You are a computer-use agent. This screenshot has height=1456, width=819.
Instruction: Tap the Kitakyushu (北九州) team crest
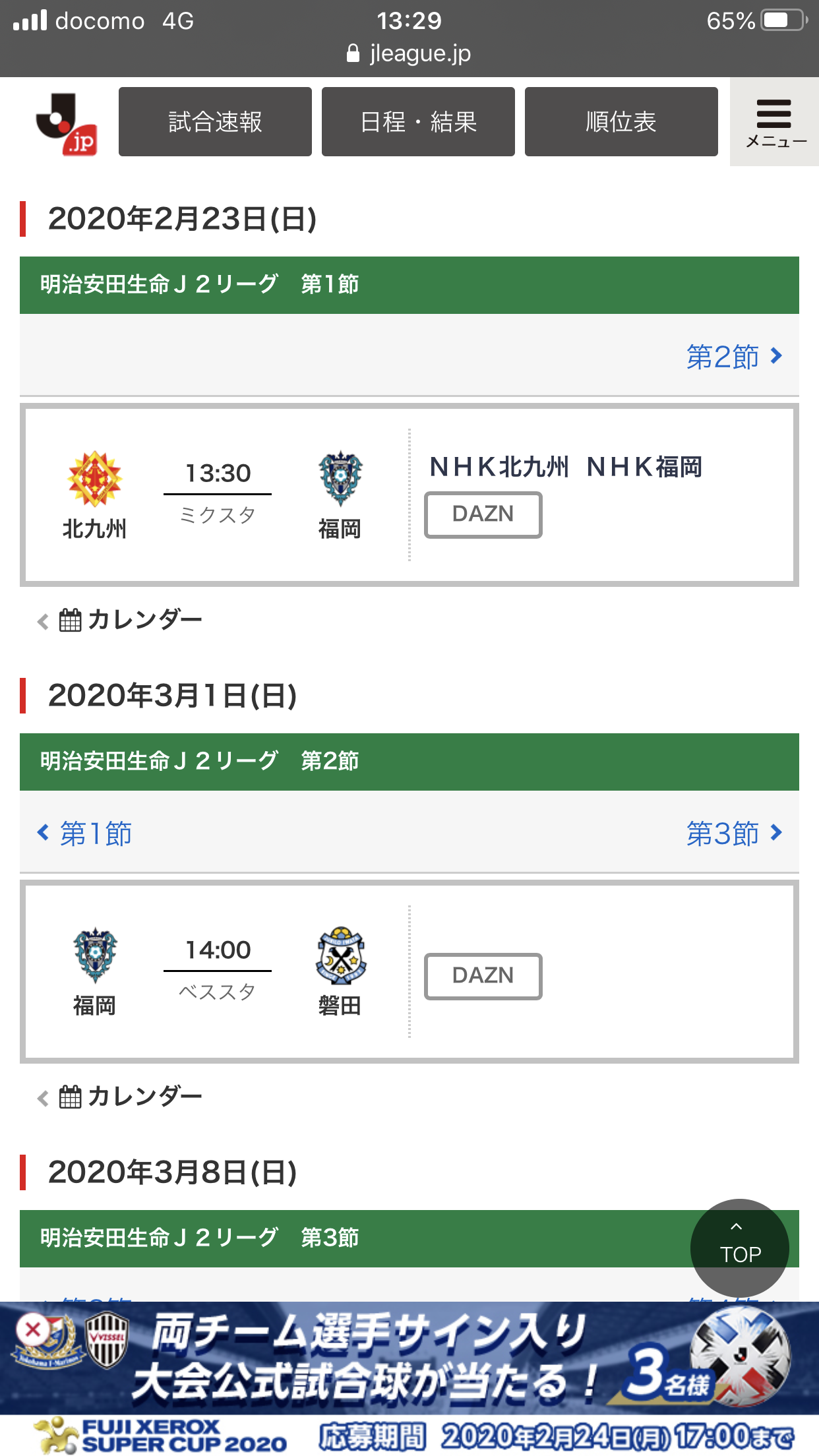pos(94,479)
